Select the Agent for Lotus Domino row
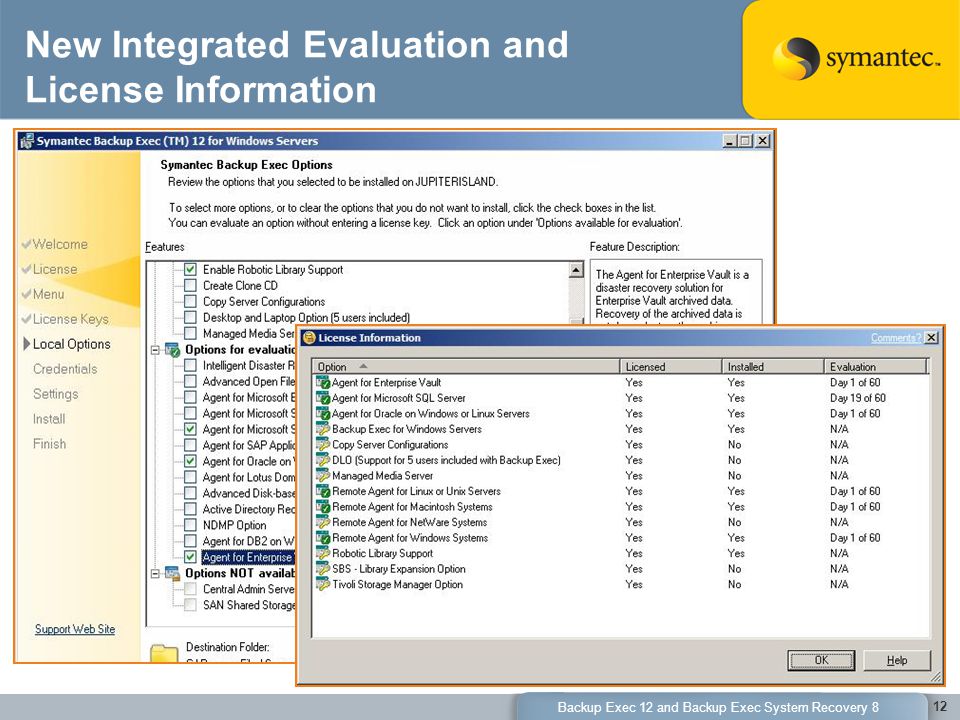The image size is (960, 720). tap(249, 477)
